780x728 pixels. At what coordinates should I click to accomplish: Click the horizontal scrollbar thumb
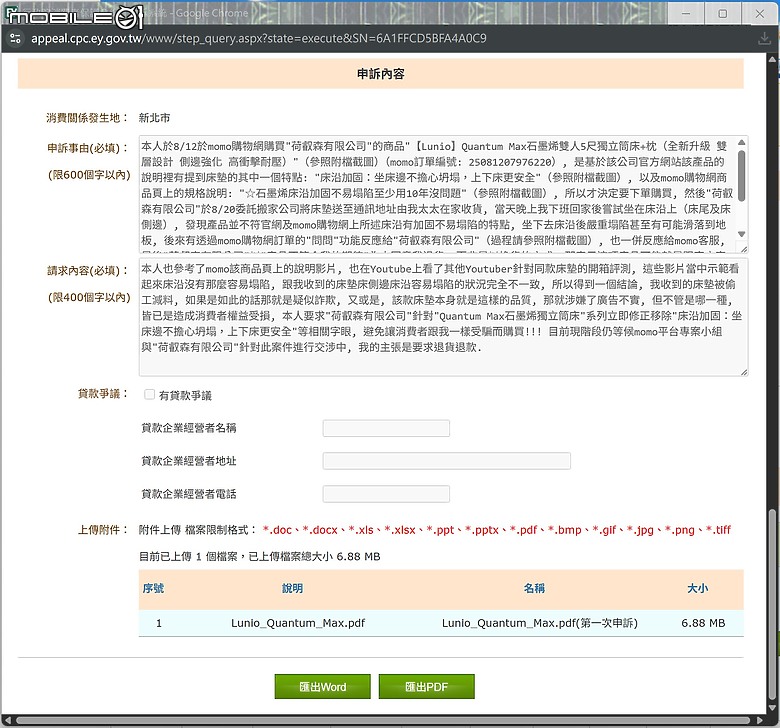click(383, 720)
